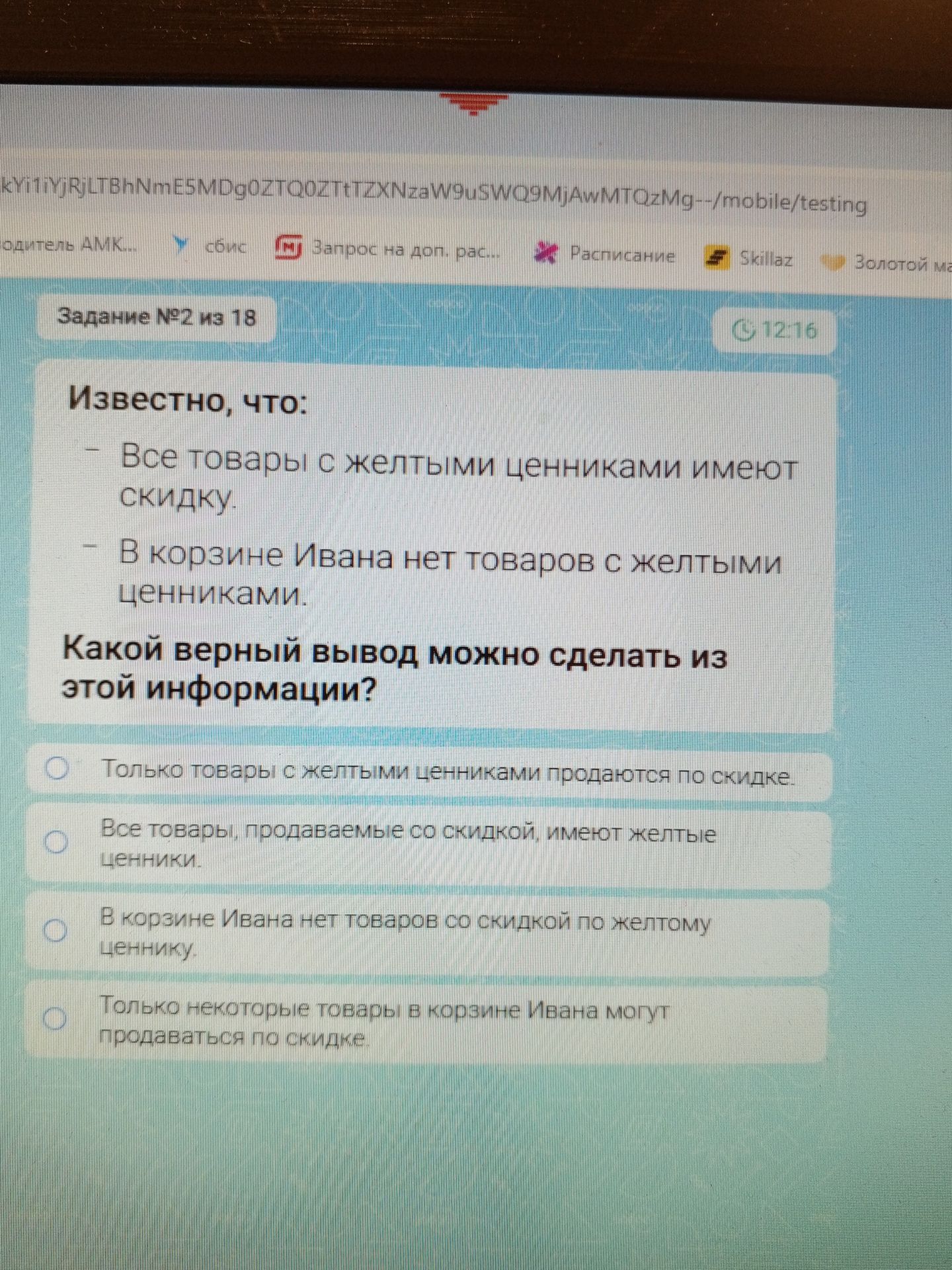
Task: Click the 'Задание №2 из 18' label
Action: [157, 317]
